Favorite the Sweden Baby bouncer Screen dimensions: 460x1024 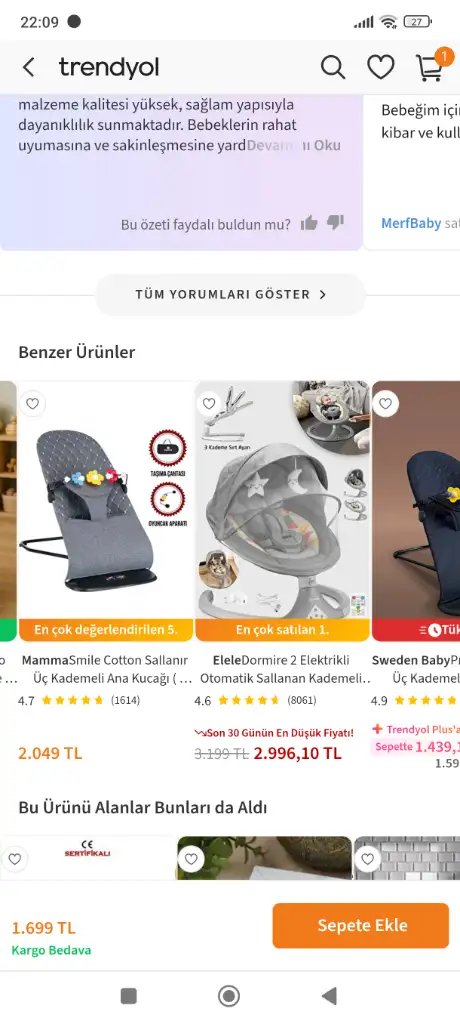pos(386,404)
